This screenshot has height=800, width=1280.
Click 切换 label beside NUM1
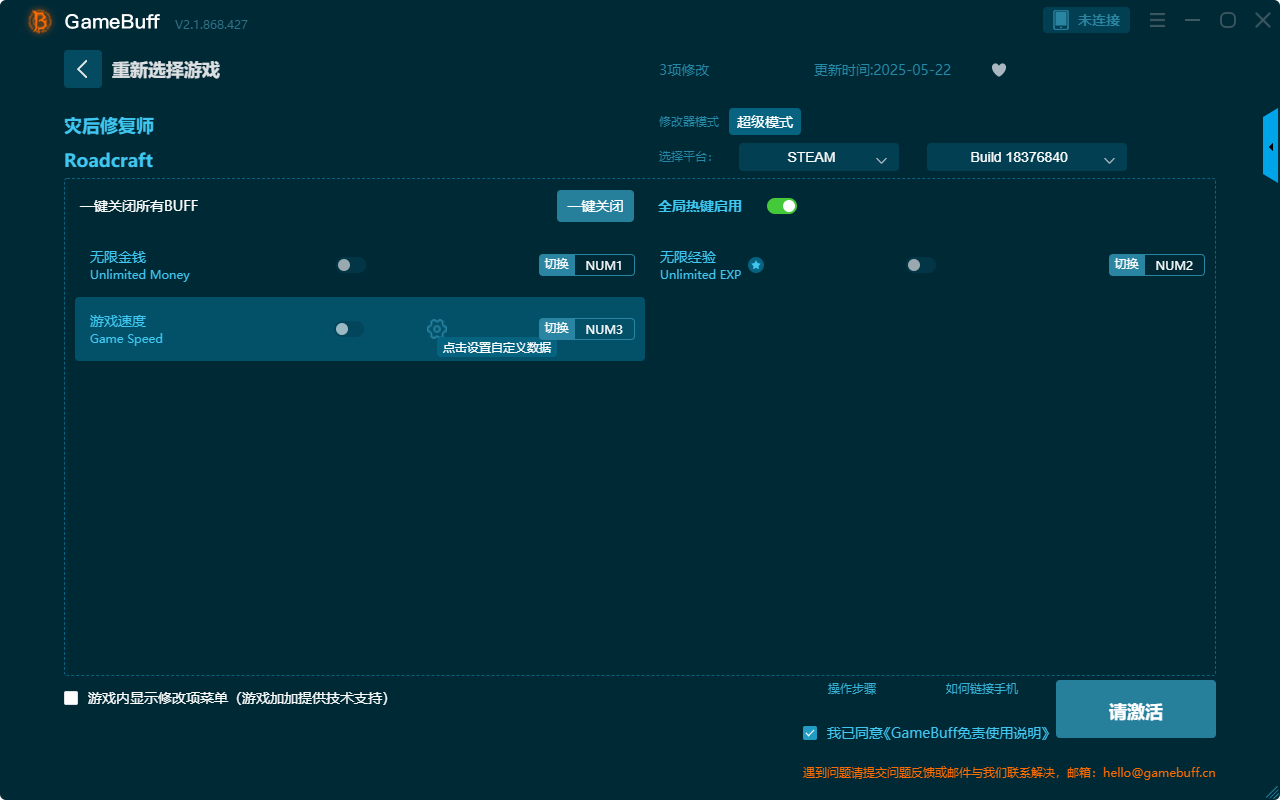click(x=557, y=265)
